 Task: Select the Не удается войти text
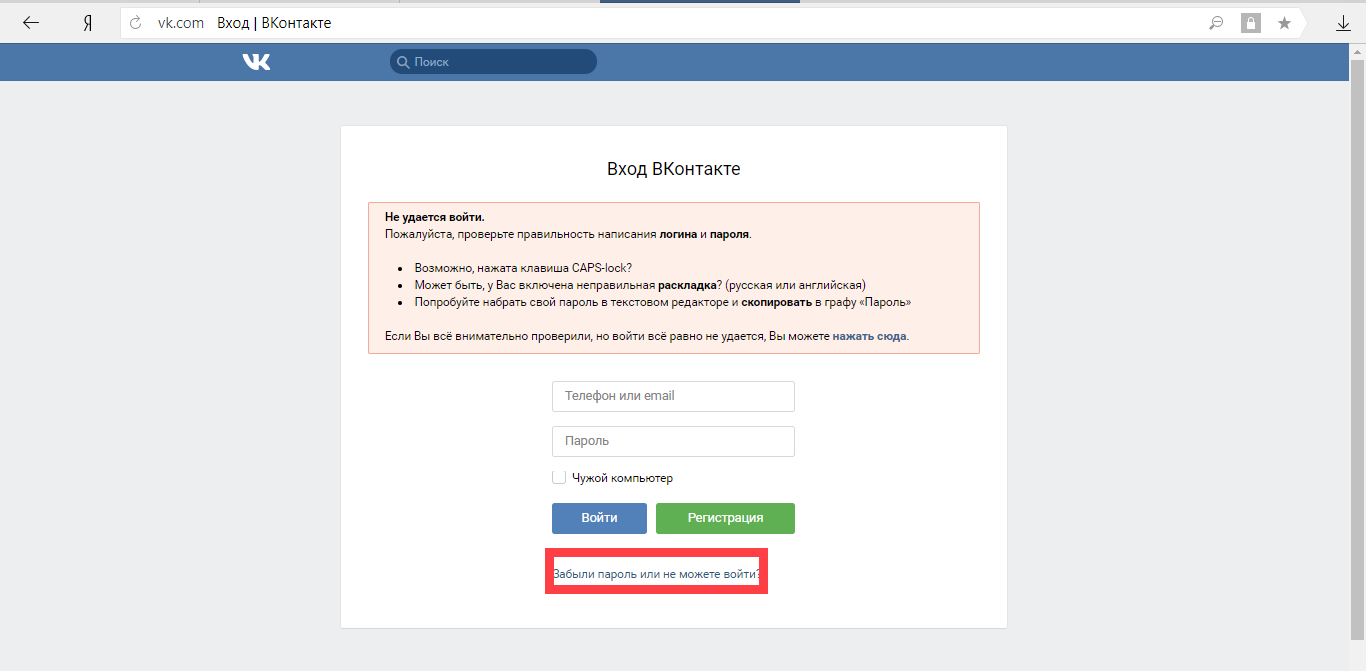434,217
